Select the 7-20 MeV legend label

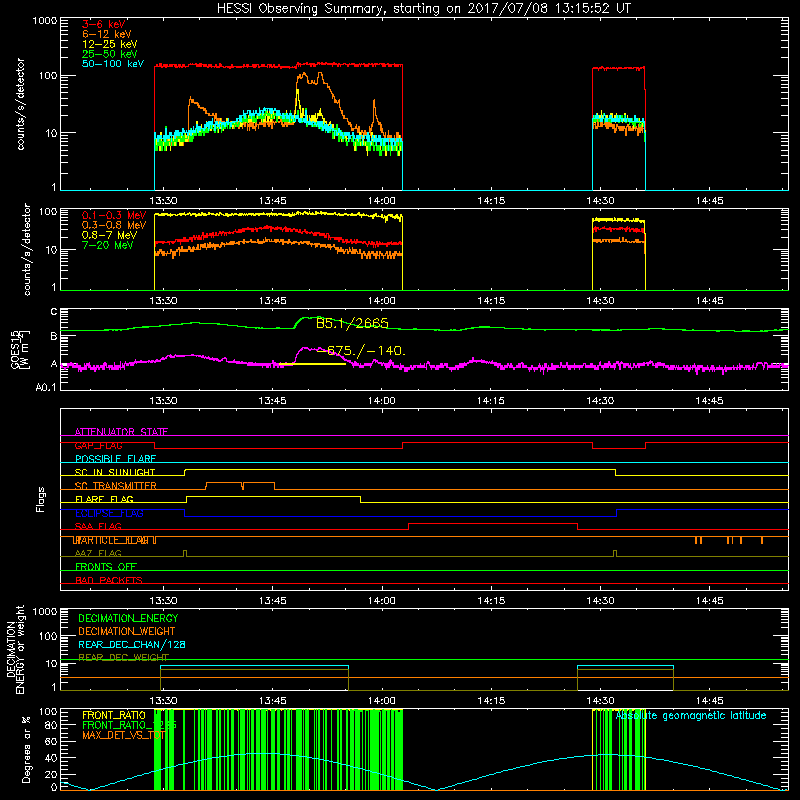tap(107, 245)
